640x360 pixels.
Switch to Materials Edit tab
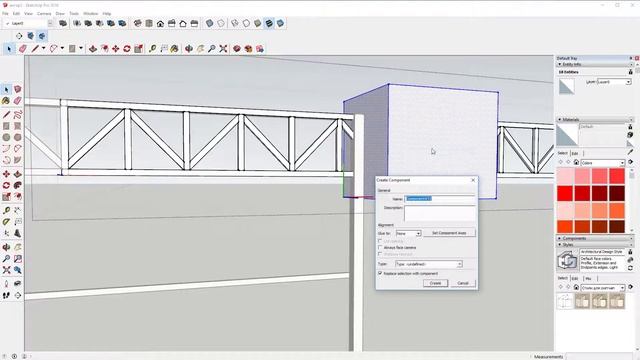coord(575,153)
